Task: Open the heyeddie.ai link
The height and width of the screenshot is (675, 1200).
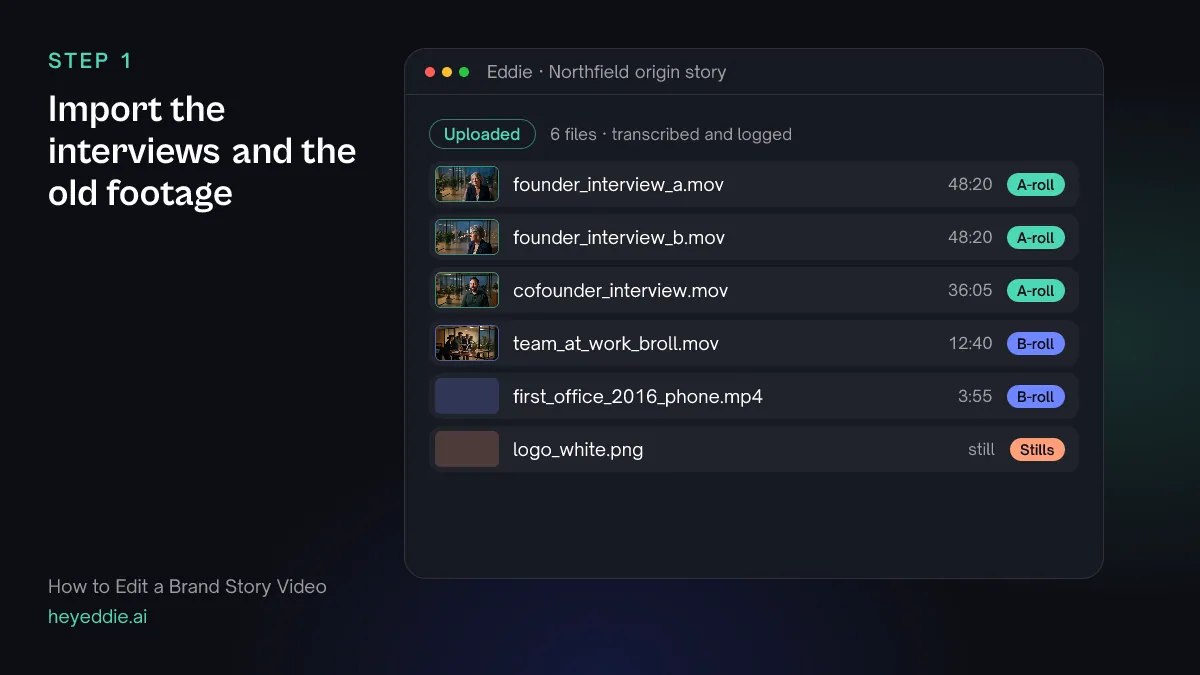Action: pyautogui.click(x=97, y=617)
